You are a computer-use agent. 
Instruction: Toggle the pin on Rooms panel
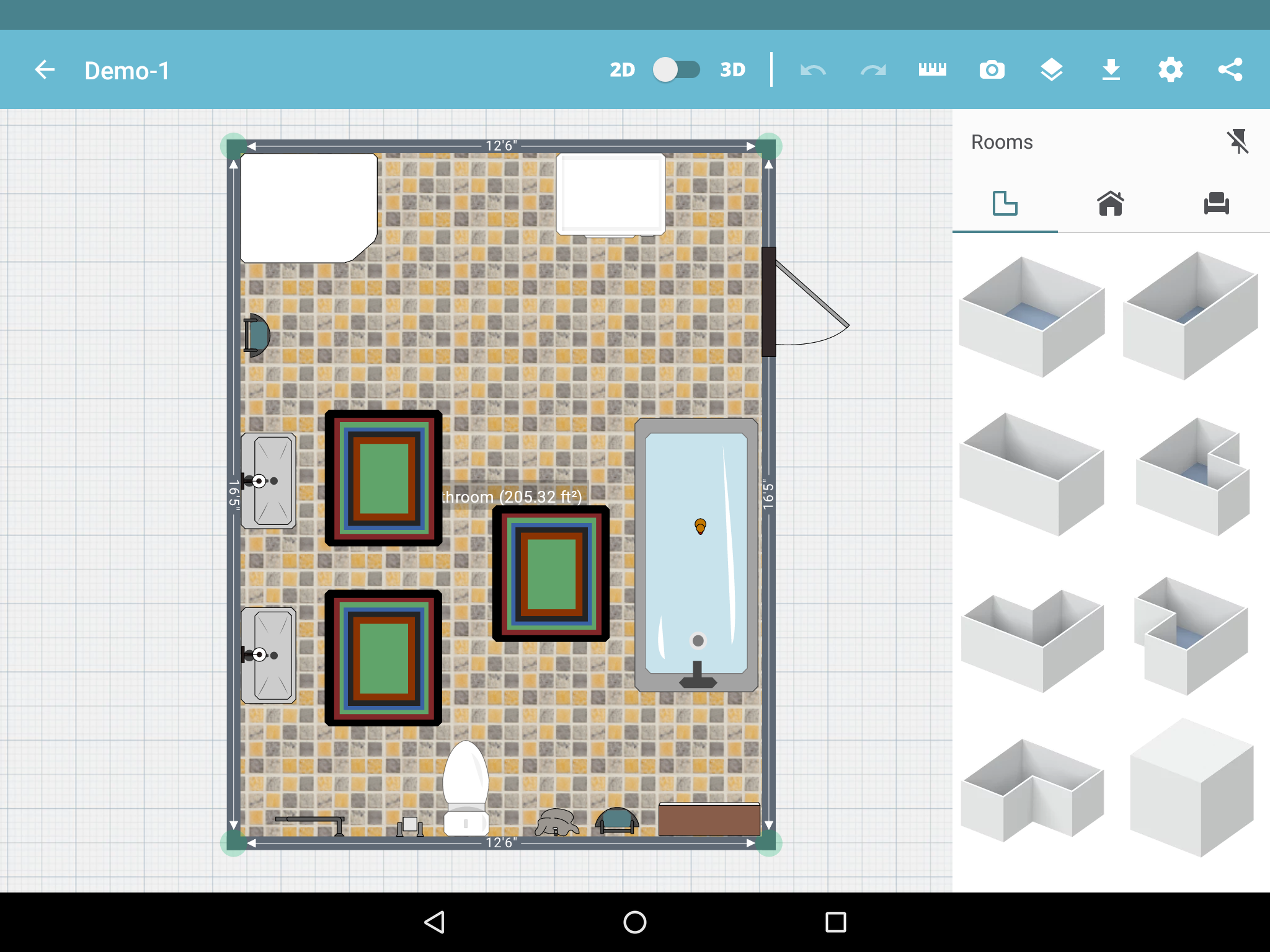(x=1237, y=142)
